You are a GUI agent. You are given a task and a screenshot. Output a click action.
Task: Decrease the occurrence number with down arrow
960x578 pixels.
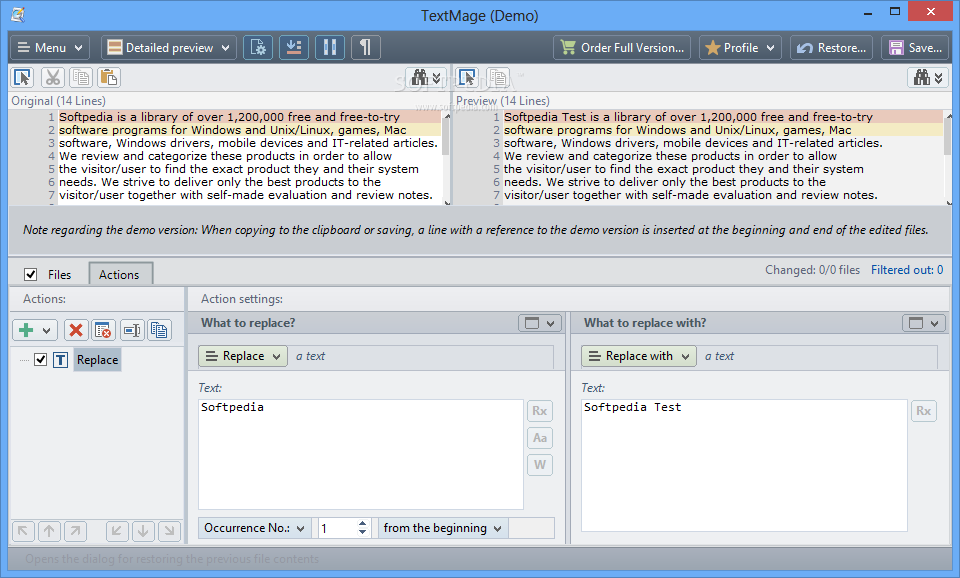point(362,532)
